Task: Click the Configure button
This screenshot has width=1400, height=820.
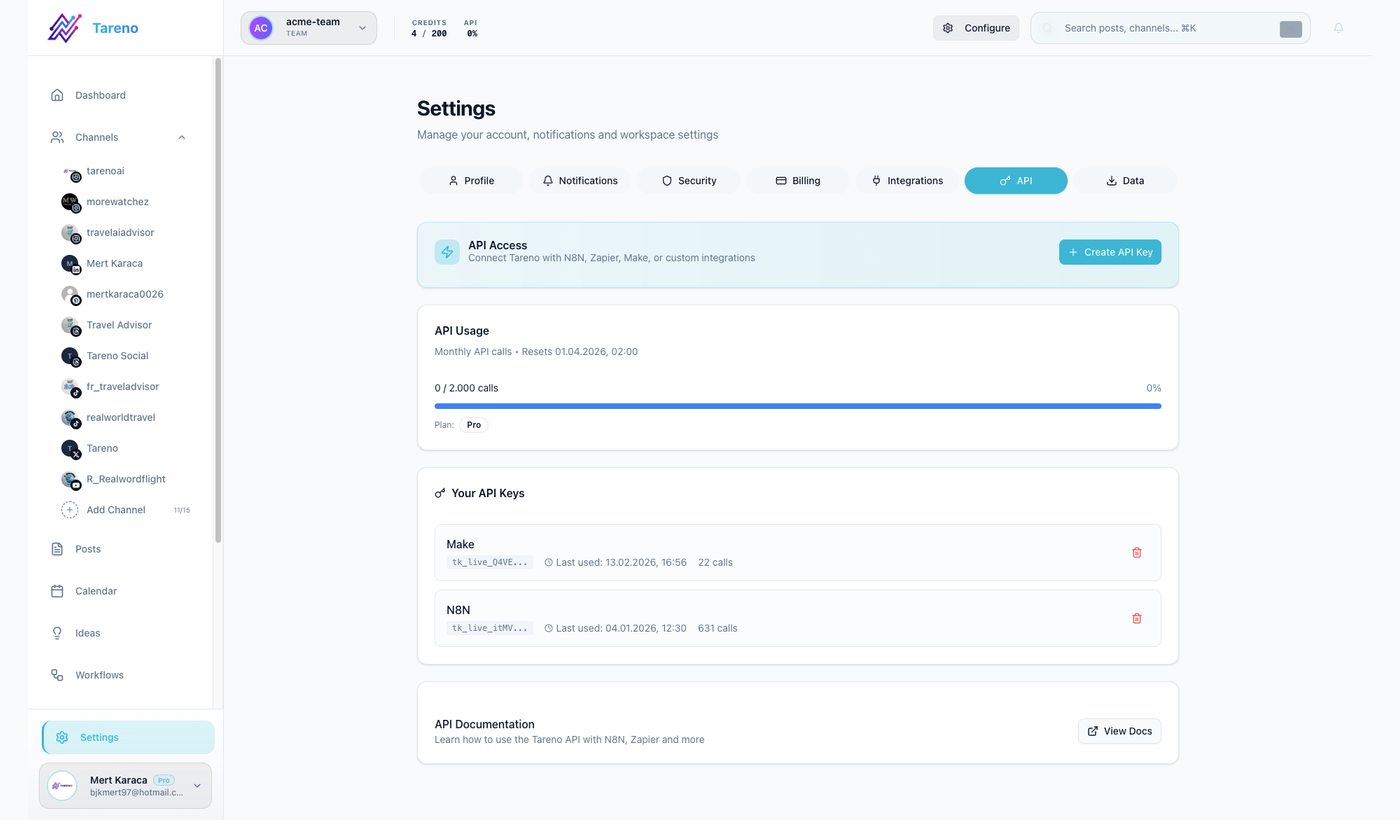Action: tap(976, 28)
